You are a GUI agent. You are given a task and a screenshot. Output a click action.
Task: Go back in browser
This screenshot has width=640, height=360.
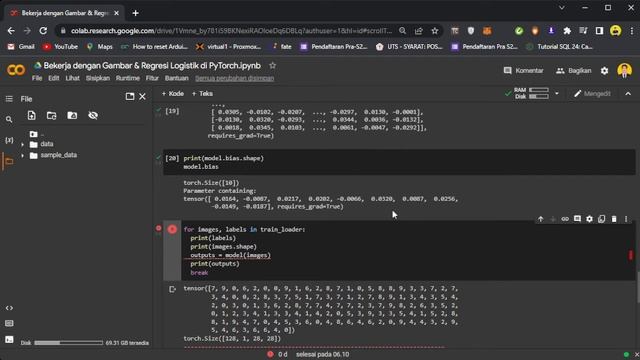[x=11, y=31]
